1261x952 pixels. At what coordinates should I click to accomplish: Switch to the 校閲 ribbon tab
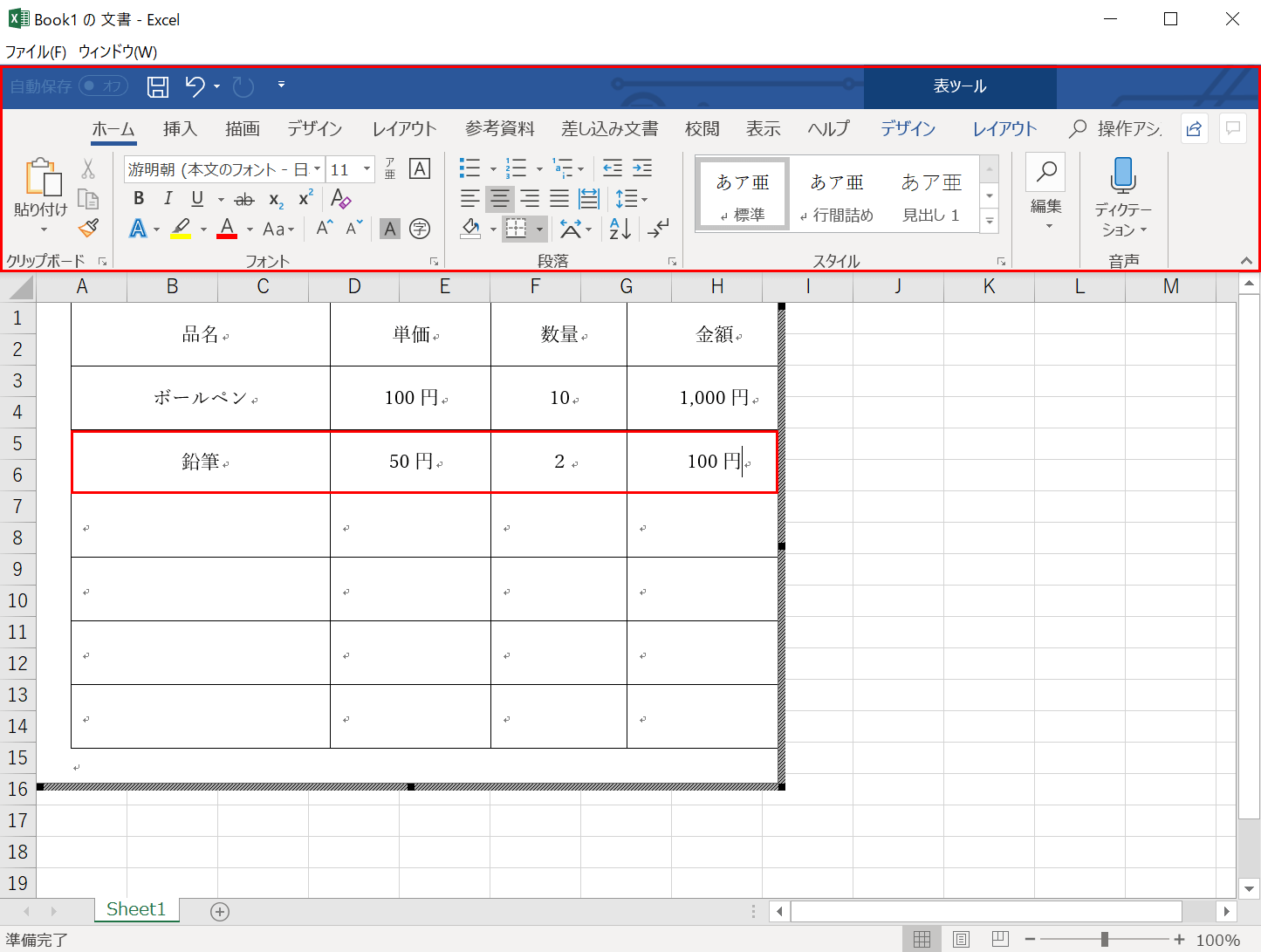point(702,129)
